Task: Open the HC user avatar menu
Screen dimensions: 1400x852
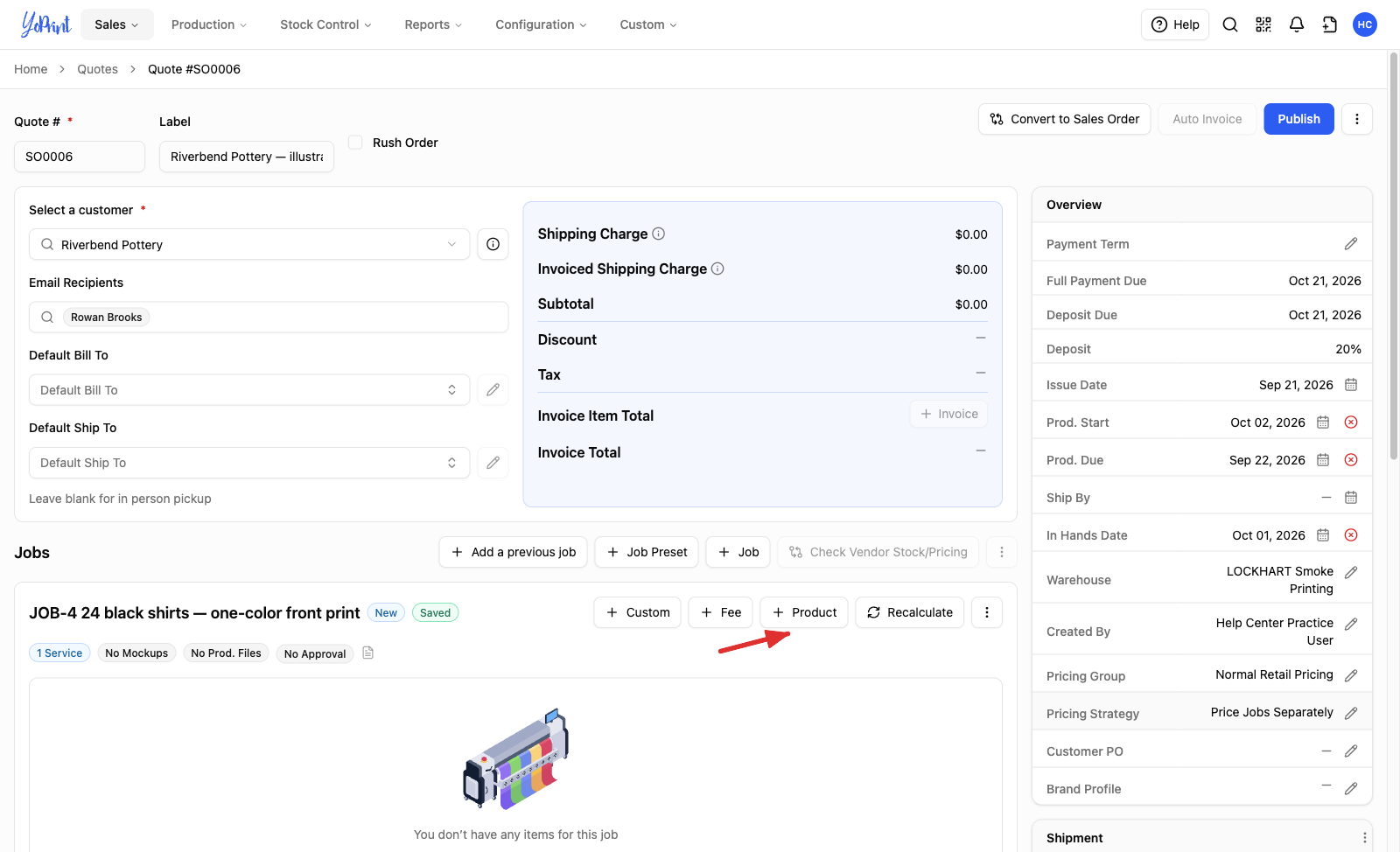Action: pos(1365,24)
